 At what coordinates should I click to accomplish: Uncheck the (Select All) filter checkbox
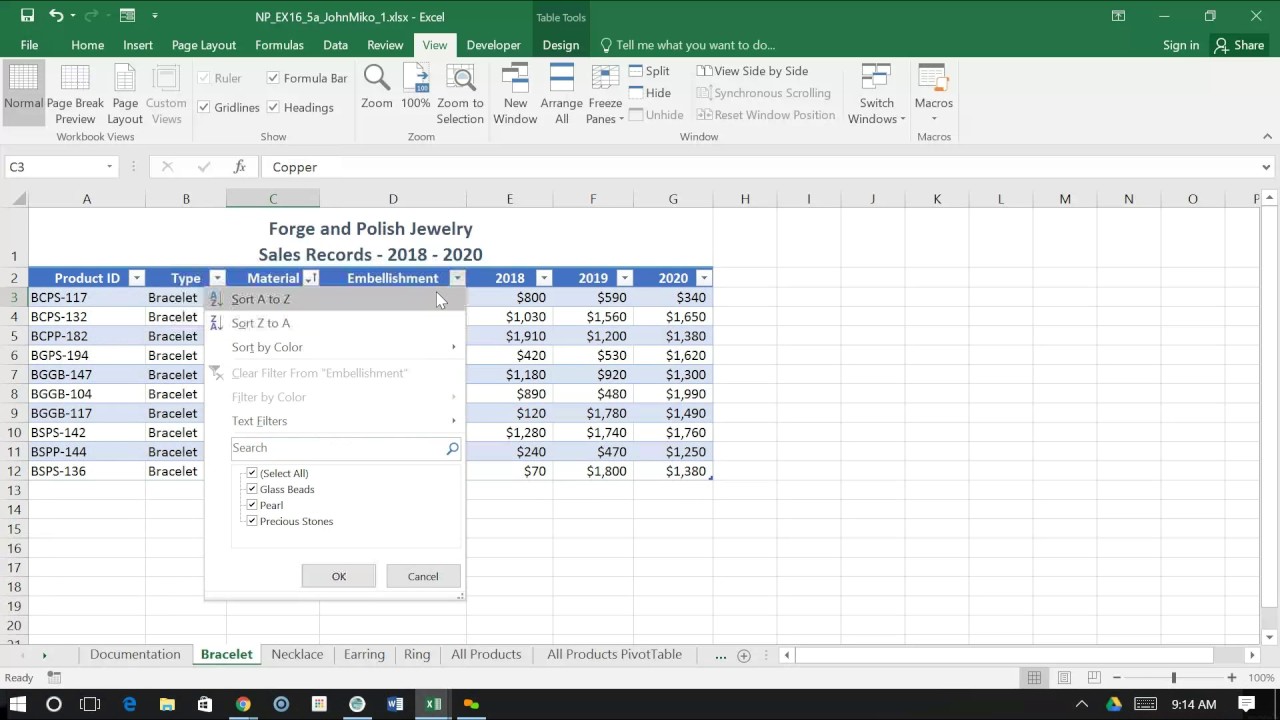252,473
